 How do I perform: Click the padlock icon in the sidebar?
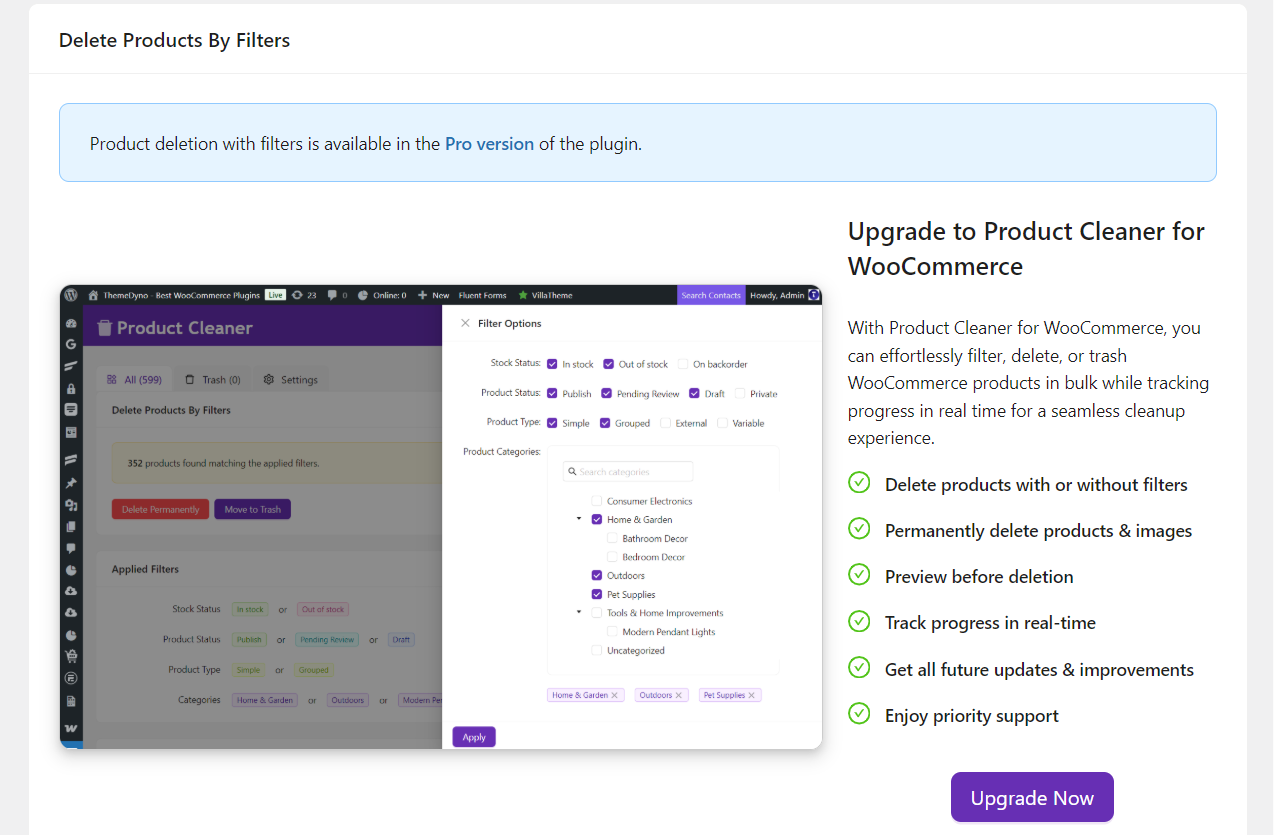(x=71, y=388)
